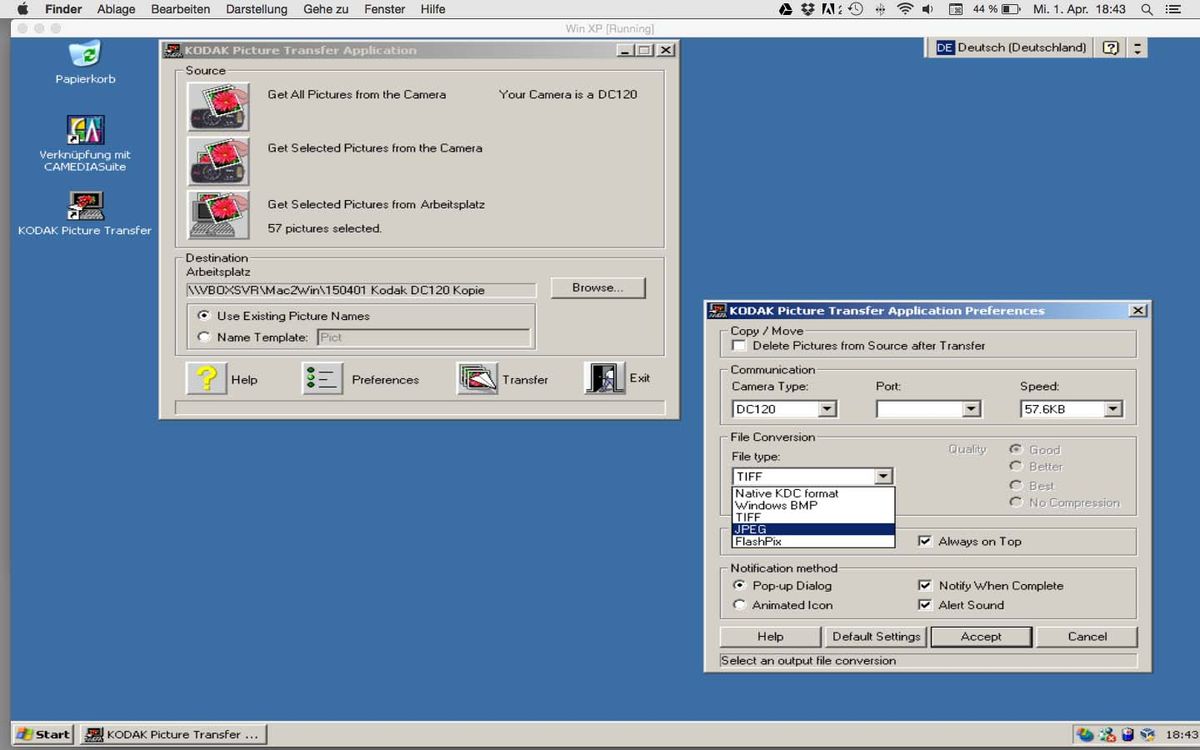
Task: Toggle the Alert Sound checkbox
Action: click(x=925, y=604)
